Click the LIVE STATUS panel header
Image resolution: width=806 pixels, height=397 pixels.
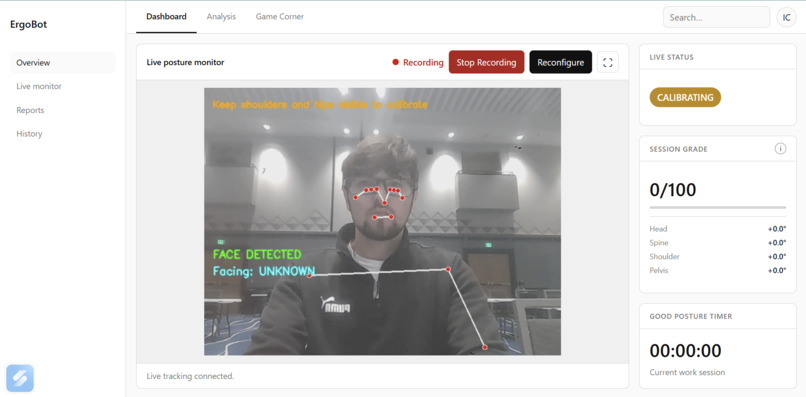(671, 57)
